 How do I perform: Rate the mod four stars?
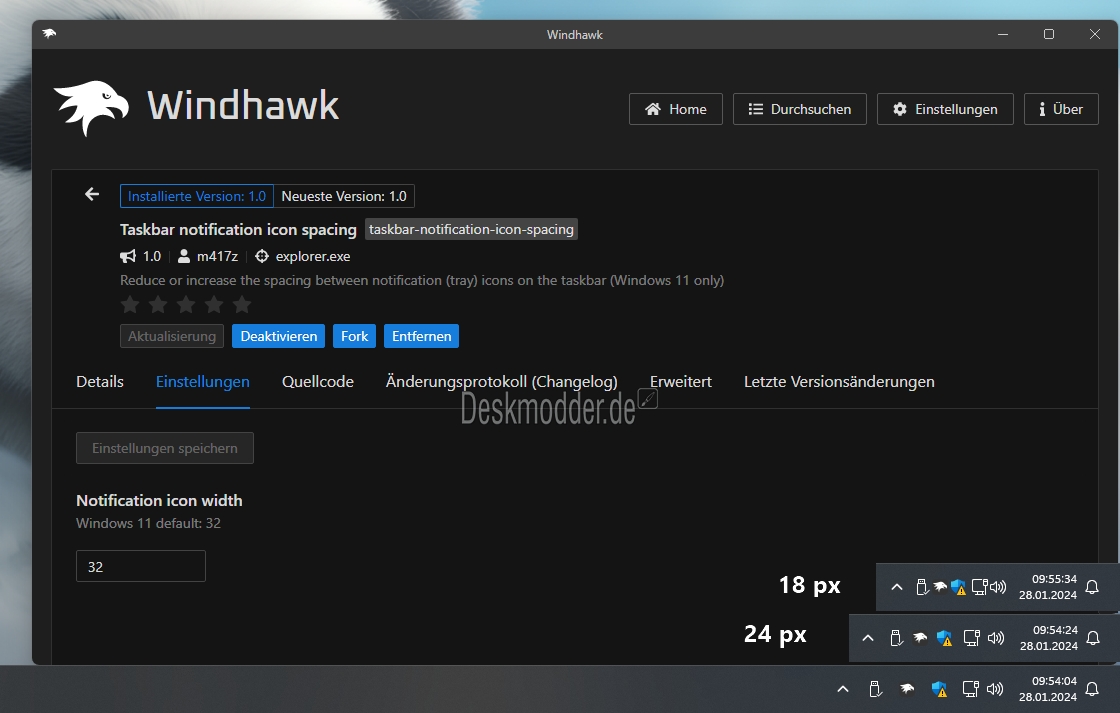click(x=214, y=305)
